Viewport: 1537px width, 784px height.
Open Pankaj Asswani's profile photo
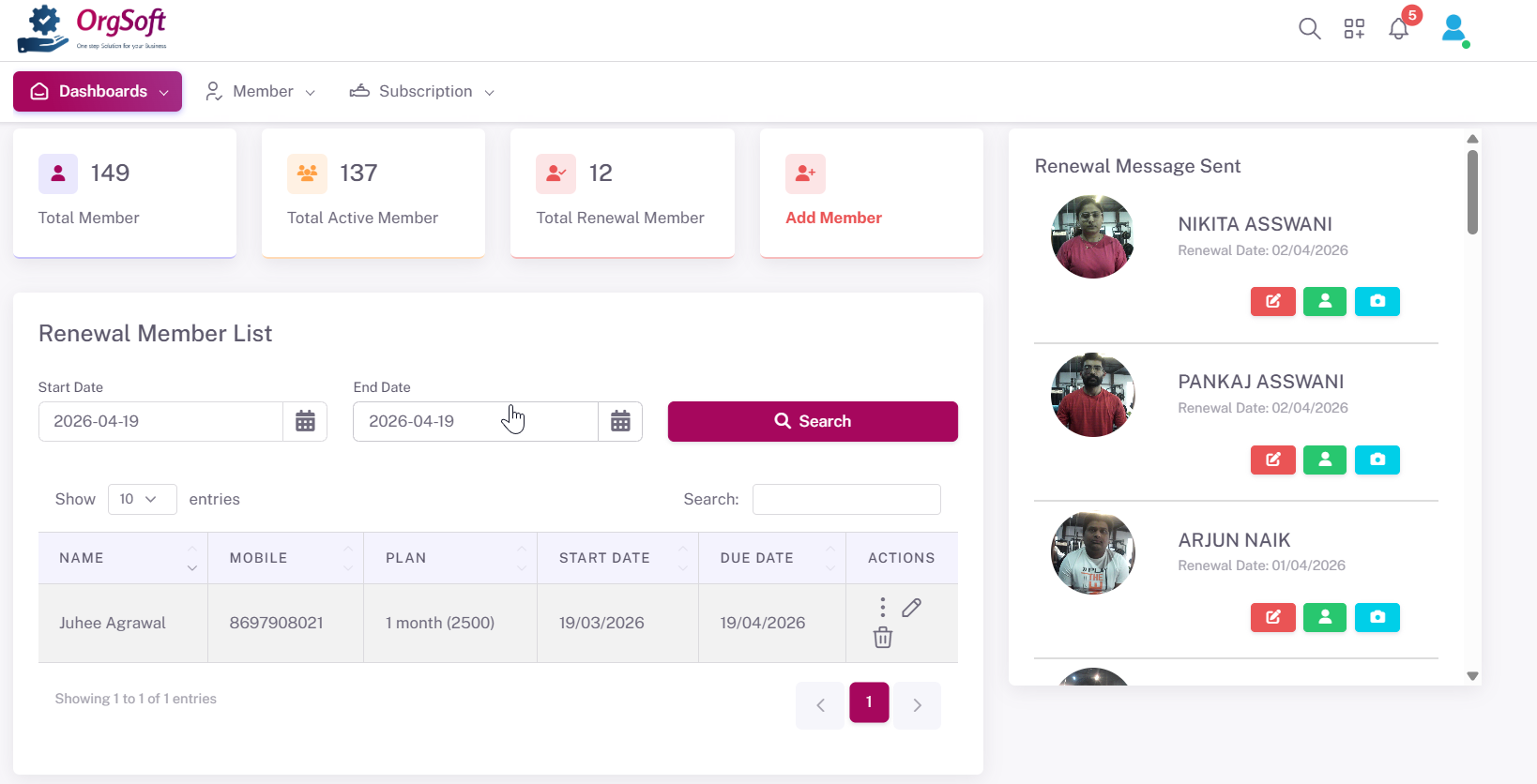1092,395
